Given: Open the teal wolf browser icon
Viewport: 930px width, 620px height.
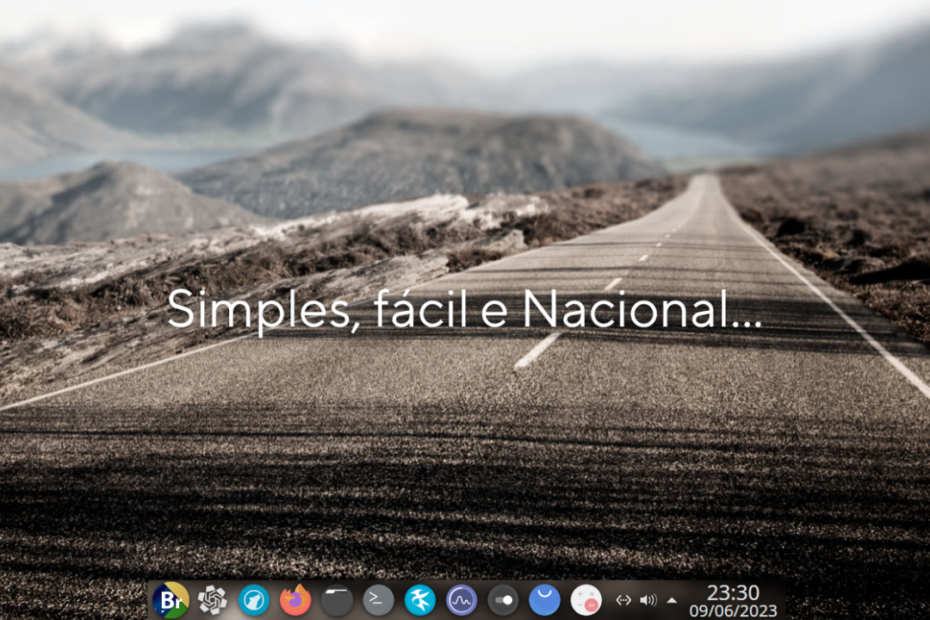Looking at the screenshot, I should (254, 600).
